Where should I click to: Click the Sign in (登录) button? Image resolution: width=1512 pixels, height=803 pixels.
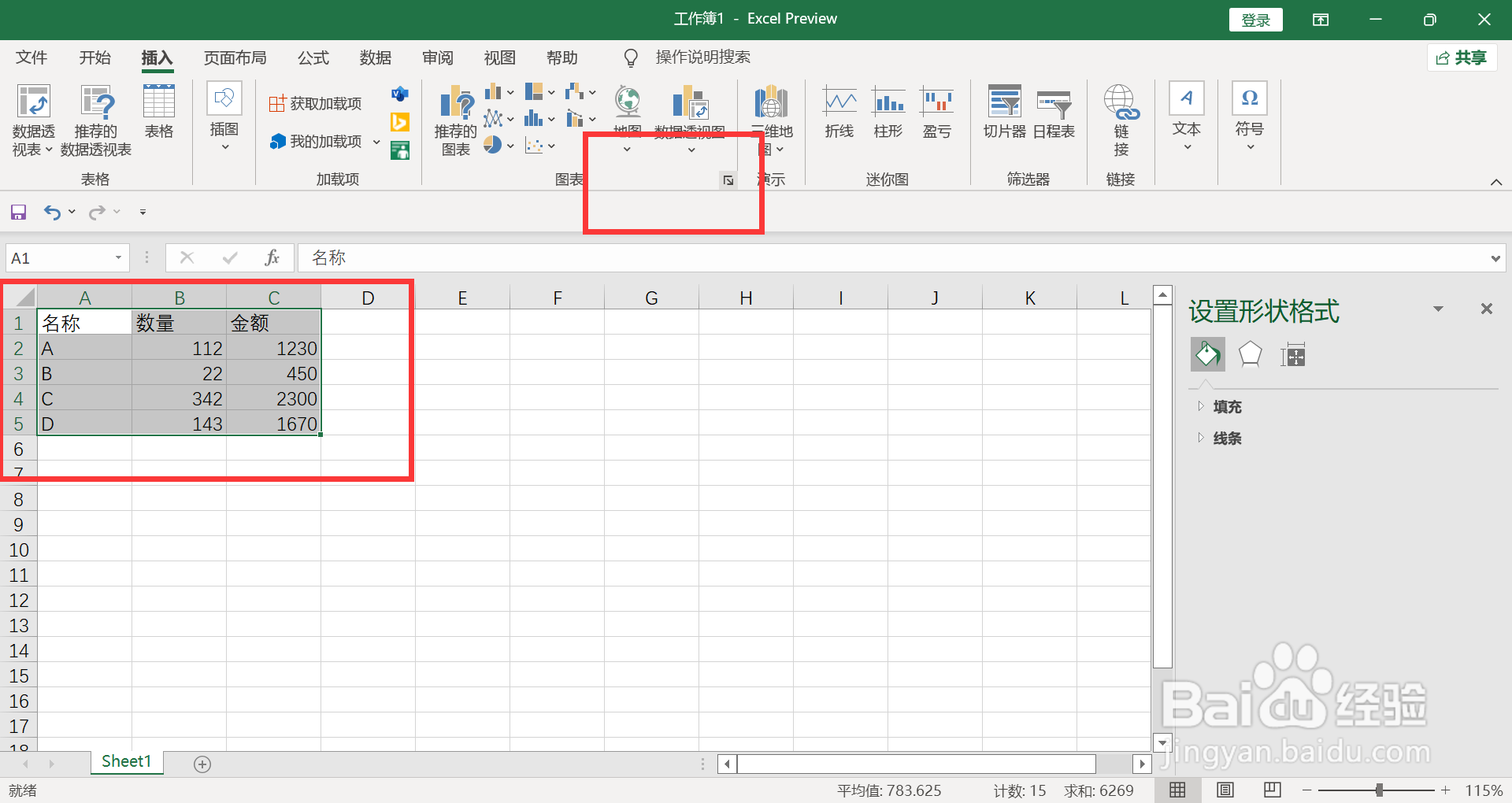(x=1255, y=20)
